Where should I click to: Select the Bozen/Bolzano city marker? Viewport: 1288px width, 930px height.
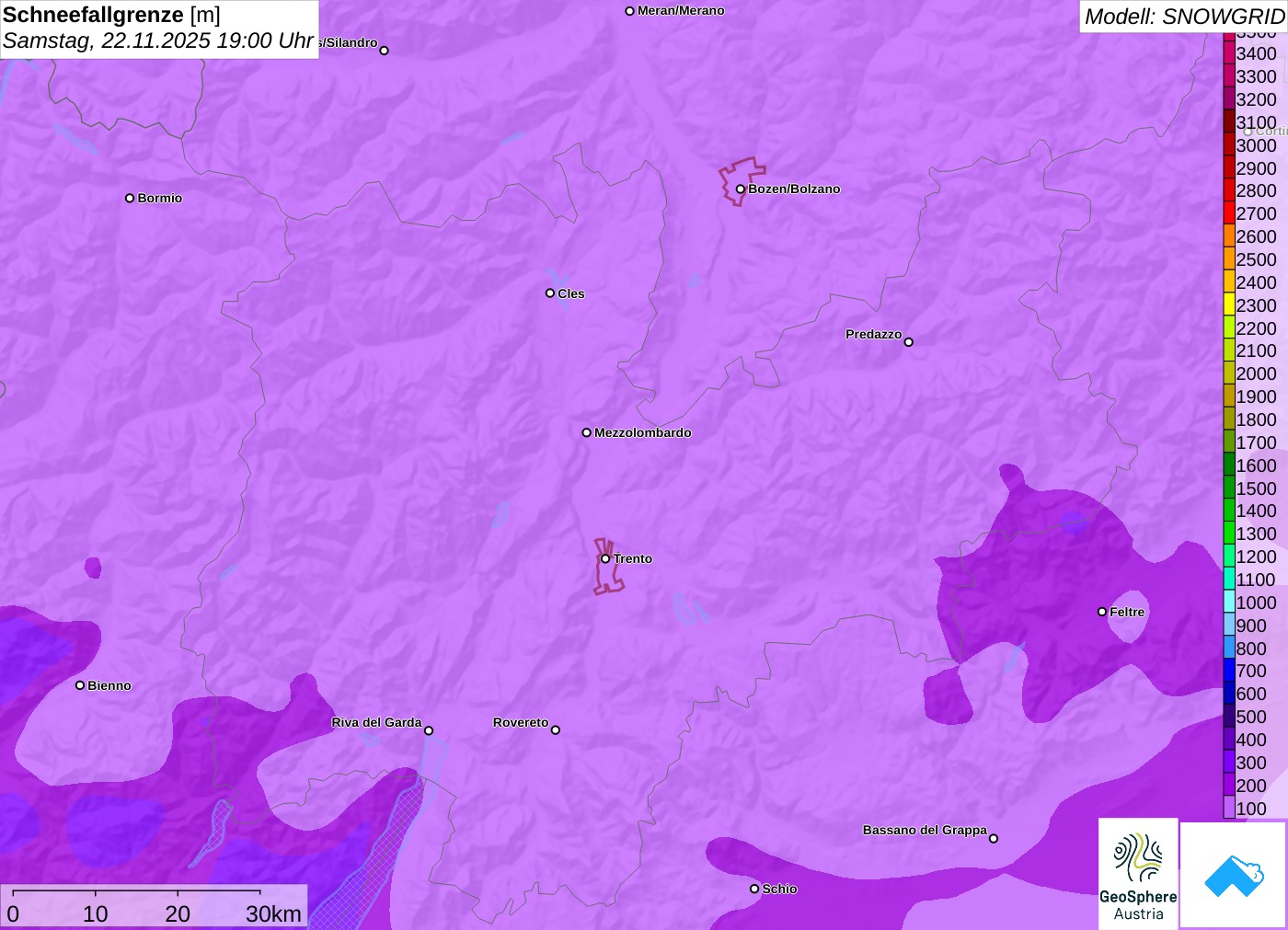tap(740, 189)
